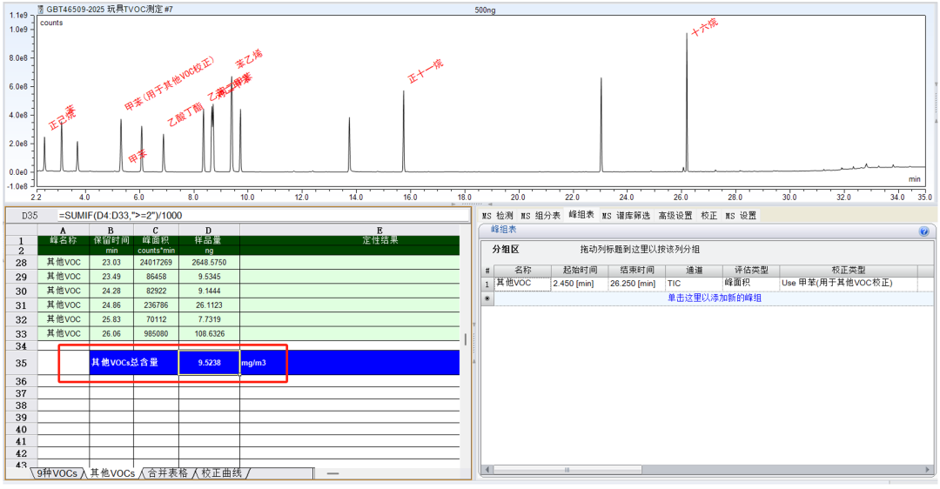Click the formula bar containing =SUMIF formula
940x489 pixels.
pos(263,215)
